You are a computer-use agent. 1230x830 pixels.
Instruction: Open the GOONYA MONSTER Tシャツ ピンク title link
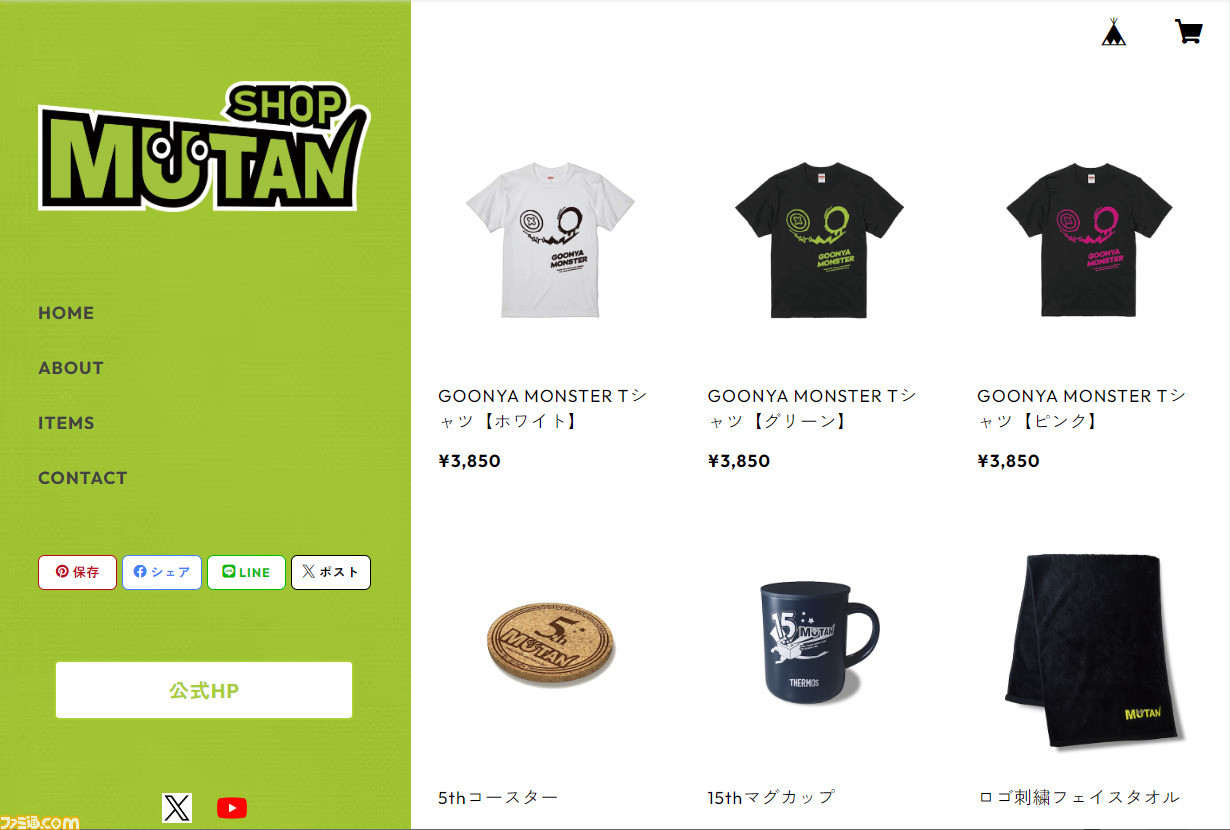click(1081, 409)
